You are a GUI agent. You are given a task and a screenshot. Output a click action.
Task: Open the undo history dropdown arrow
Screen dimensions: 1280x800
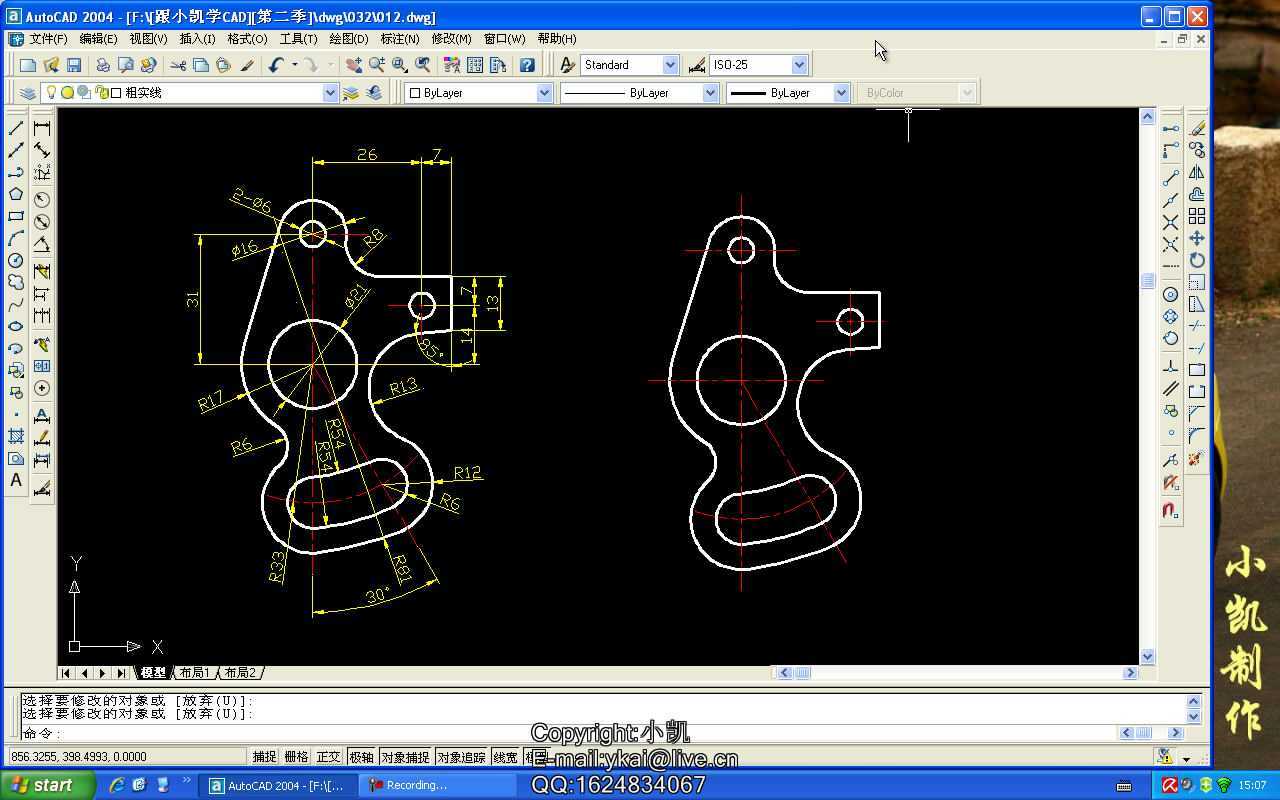(294, 65)
